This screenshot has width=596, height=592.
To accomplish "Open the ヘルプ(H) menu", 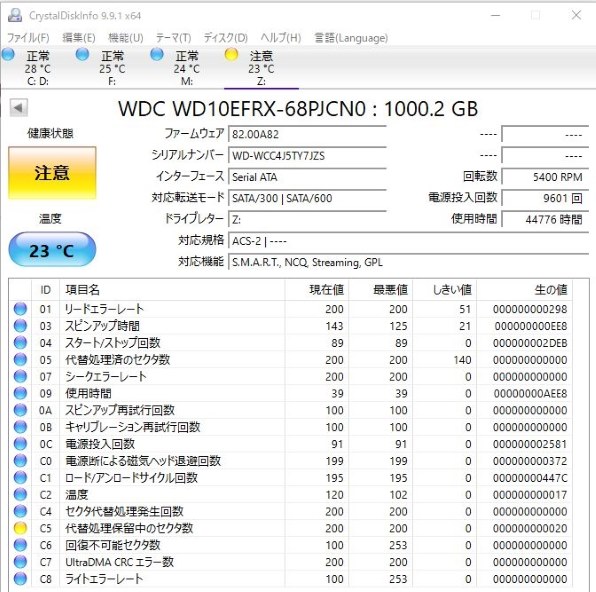I will [x=281, y=38].
